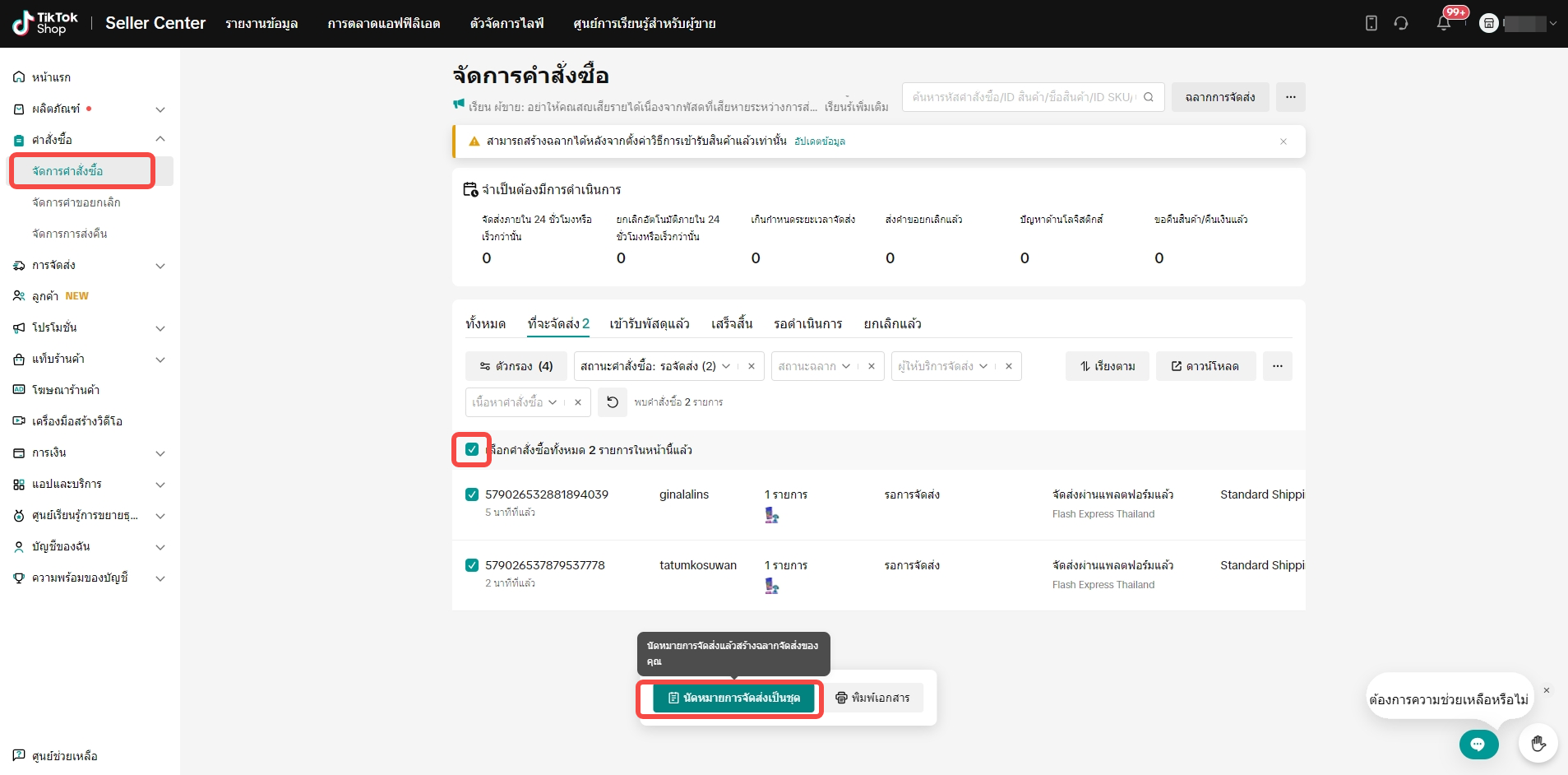Switch to ทั้งหมด tab

pos(485,324)
